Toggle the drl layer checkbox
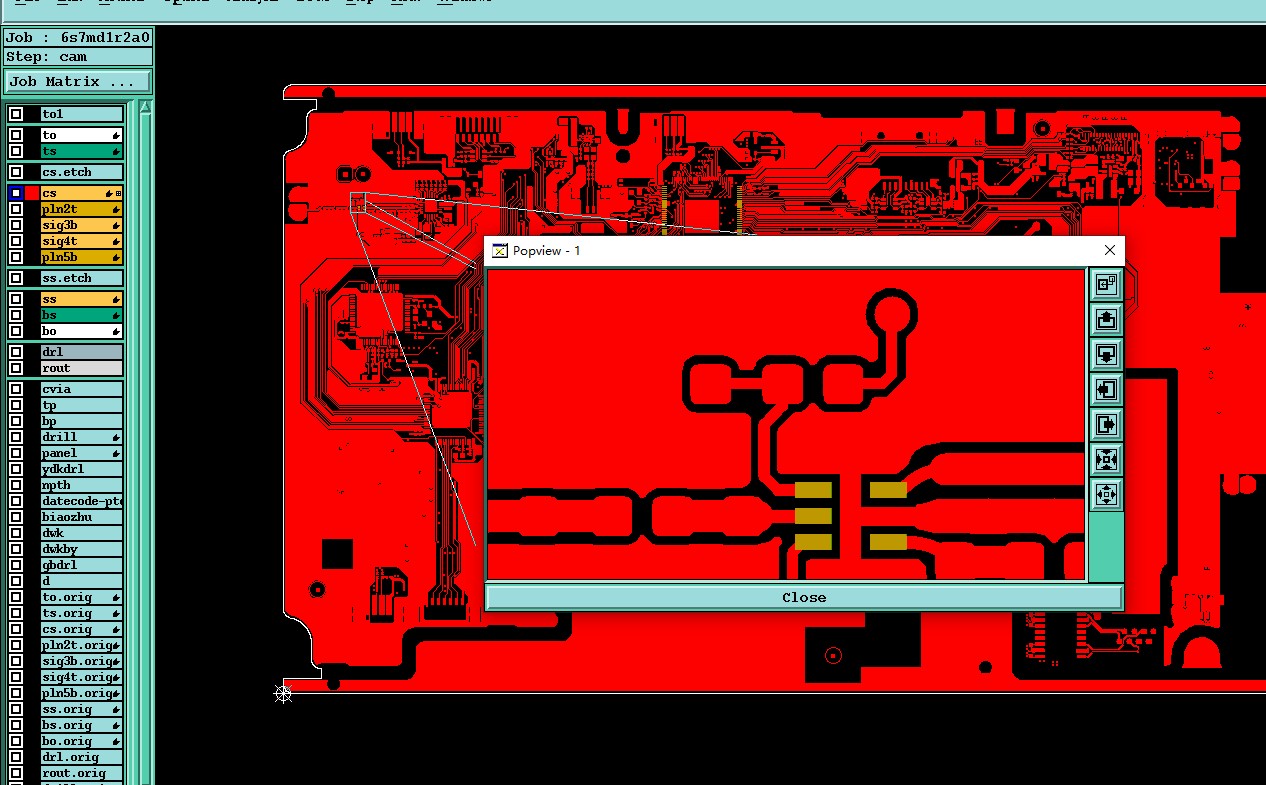This screenshot has height=785, width=1266. [16, 352]
